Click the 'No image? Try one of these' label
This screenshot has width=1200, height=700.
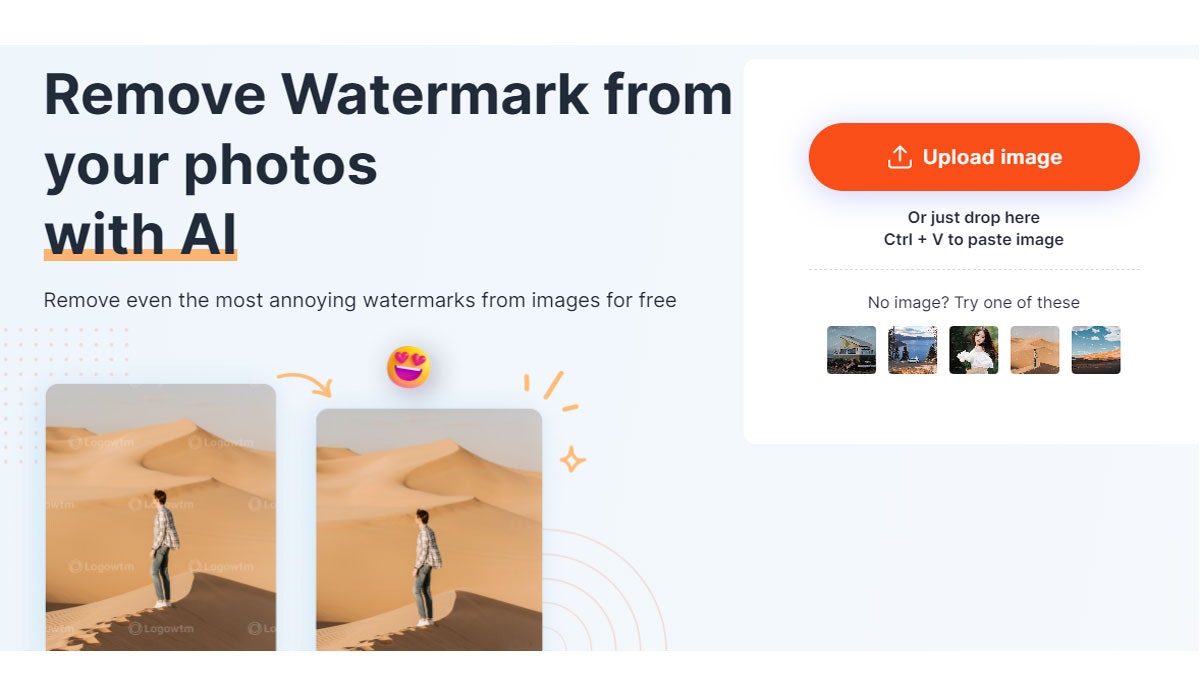point(974,303)
